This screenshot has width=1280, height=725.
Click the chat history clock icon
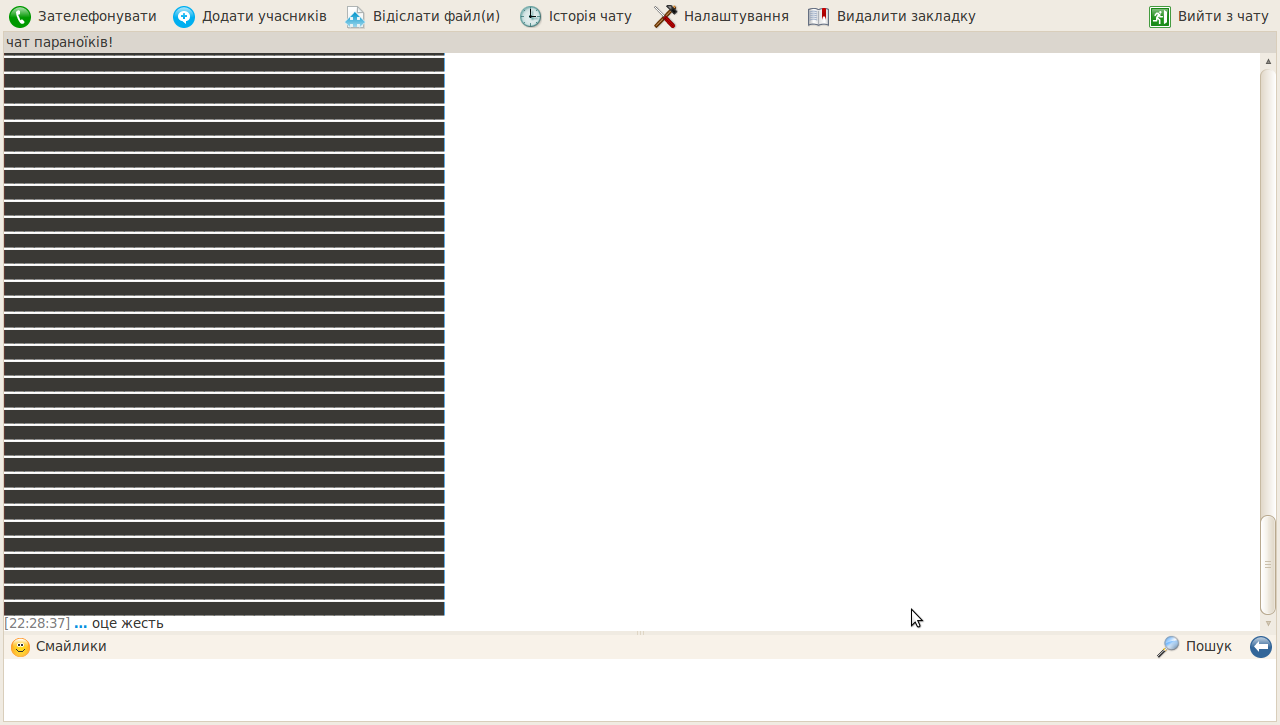pos(531,16)
